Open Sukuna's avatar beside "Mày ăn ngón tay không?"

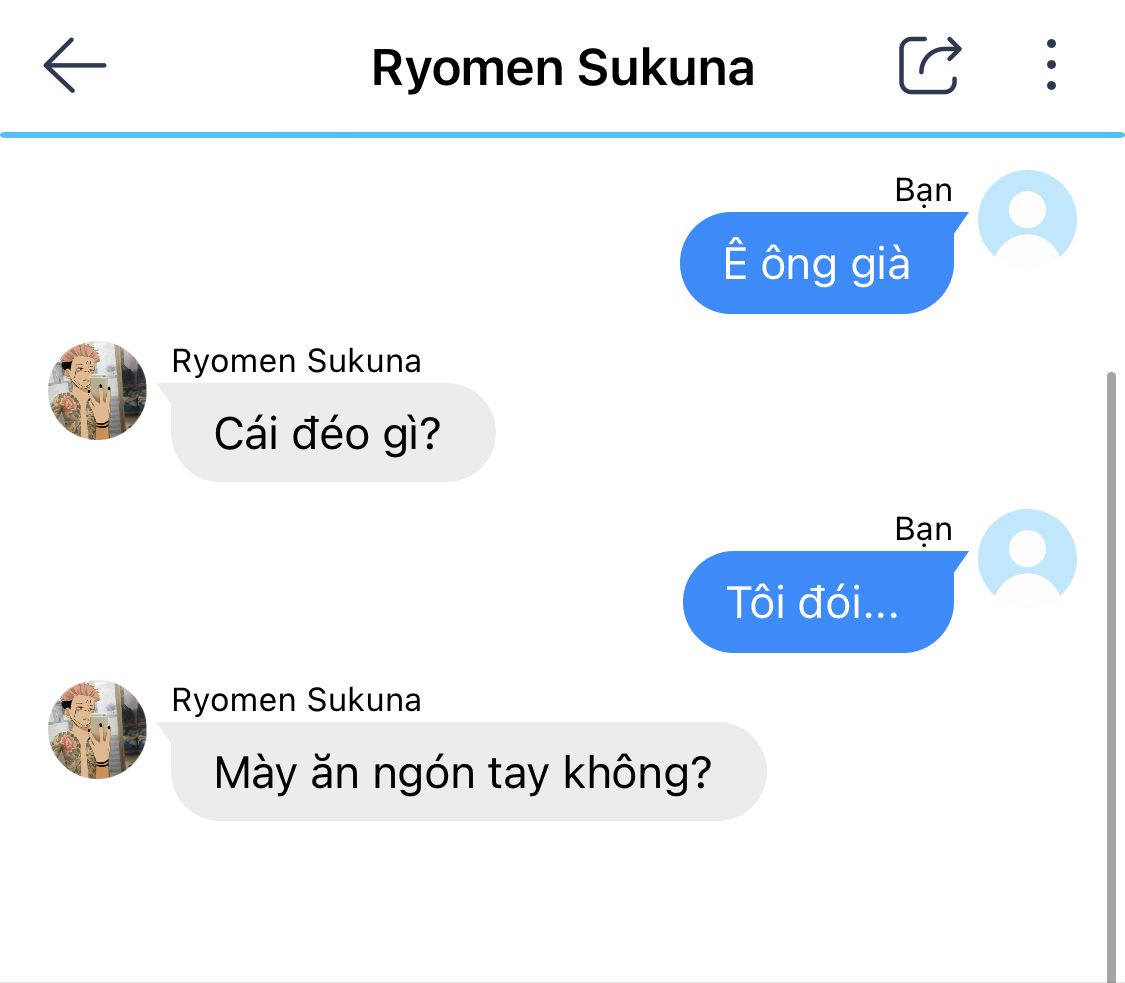tap(98, 730)
